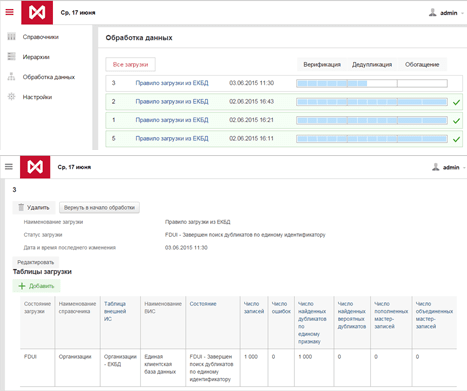Click the Добавить button
This screenshot has height=391, width=467.
point(36,286)
